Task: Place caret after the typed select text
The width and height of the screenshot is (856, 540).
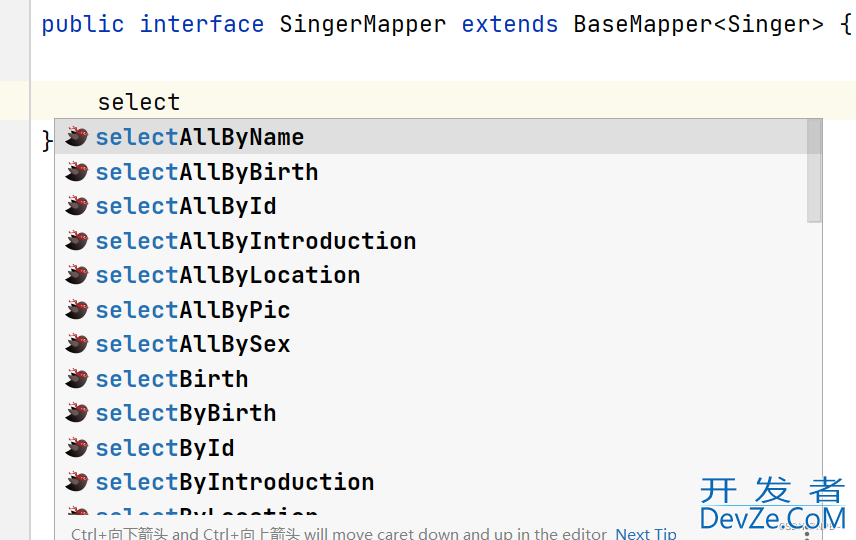Action: click(x=181, y=102)
